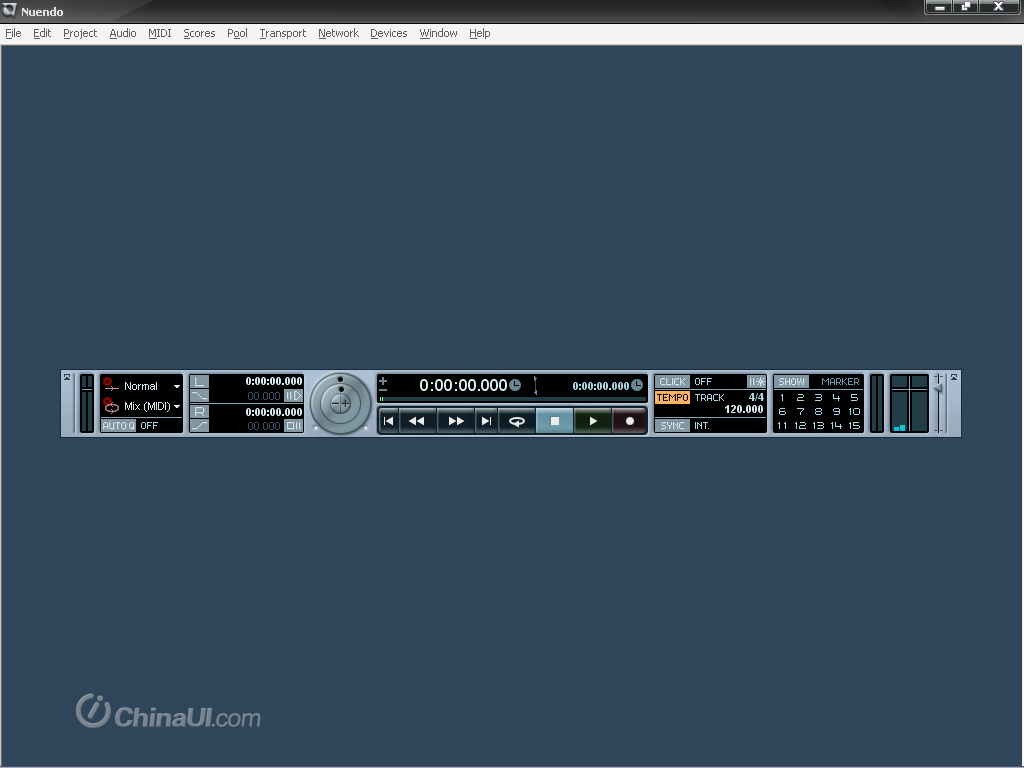
Task: Click the Stop button
Action: pyautogui.click(x=555, y=421)
